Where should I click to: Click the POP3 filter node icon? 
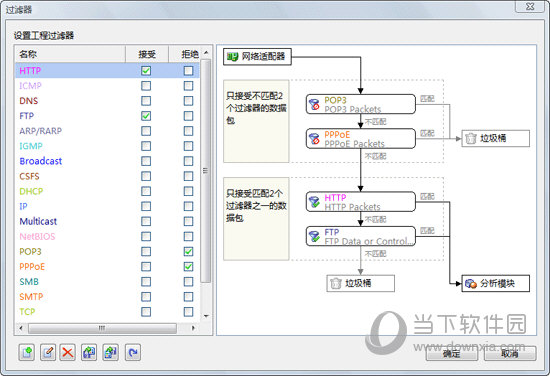pos(314,104)
